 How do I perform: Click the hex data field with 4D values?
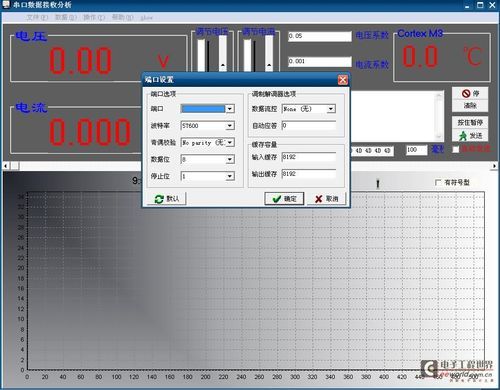click(373, 151)
